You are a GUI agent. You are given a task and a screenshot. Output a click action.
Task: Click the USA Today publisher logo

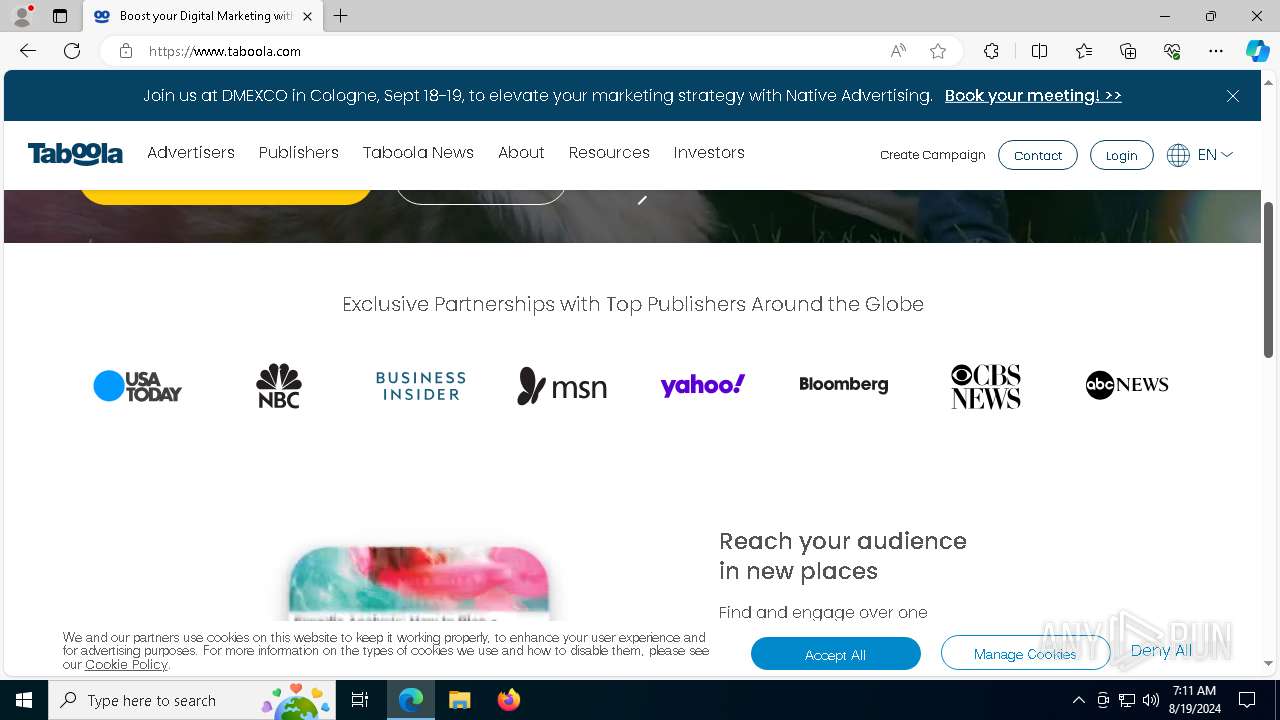tap(137, 386)
